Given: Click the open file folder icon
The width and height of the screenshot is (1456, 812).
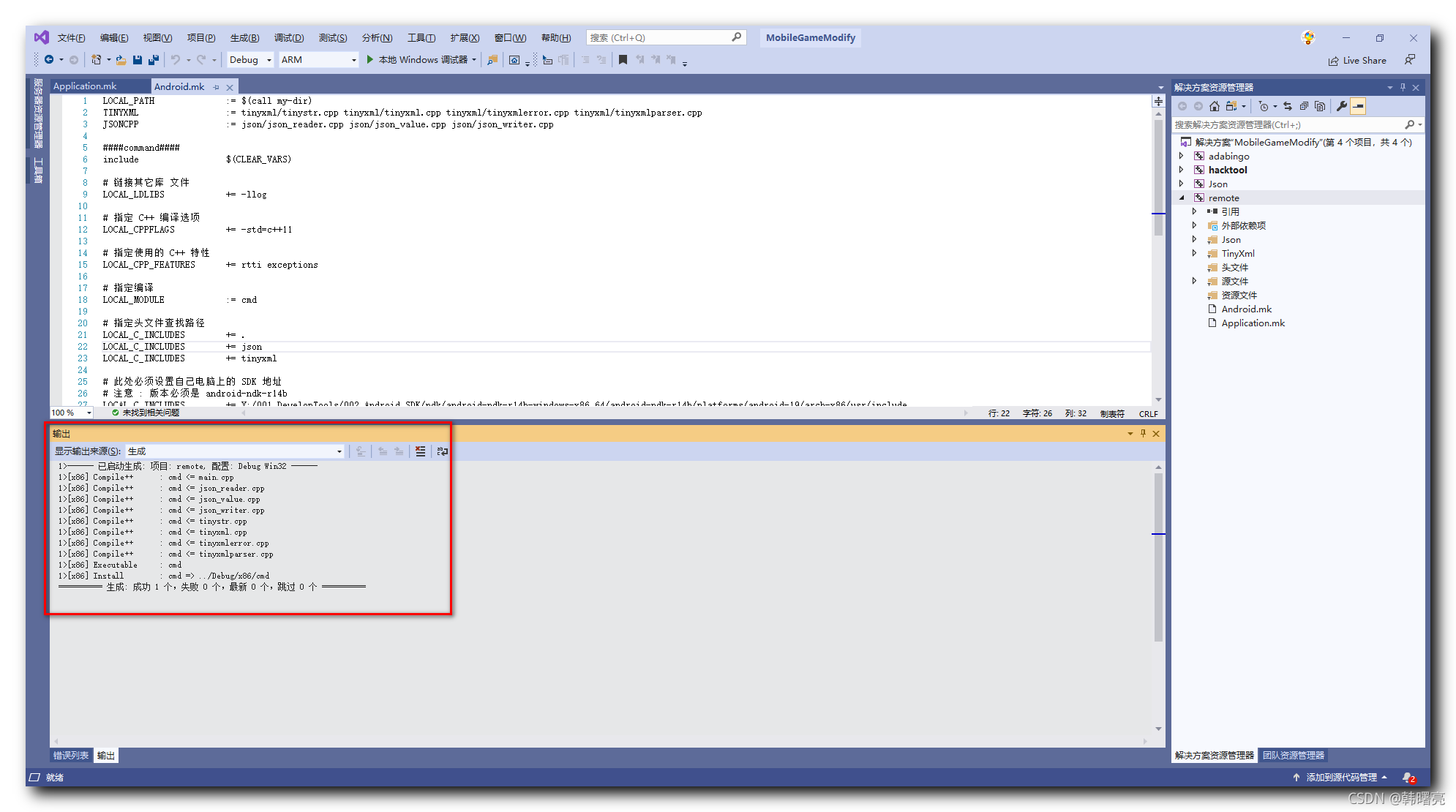Looking at the screenshot, I should 121,60.
